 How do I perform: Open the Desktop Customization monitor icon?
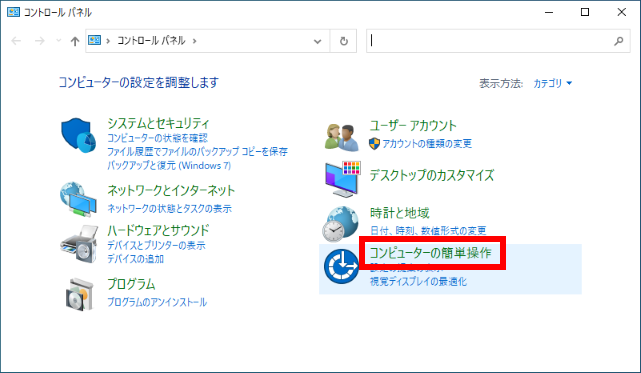click(x=343, y=179)
